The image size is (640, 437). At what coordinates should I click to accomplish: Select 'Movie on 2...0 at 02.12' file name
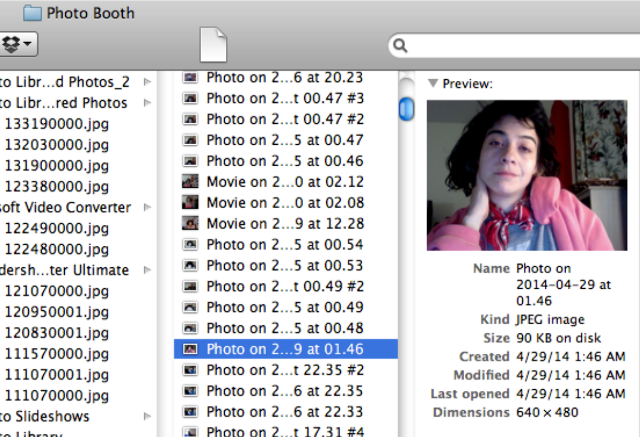285,182
